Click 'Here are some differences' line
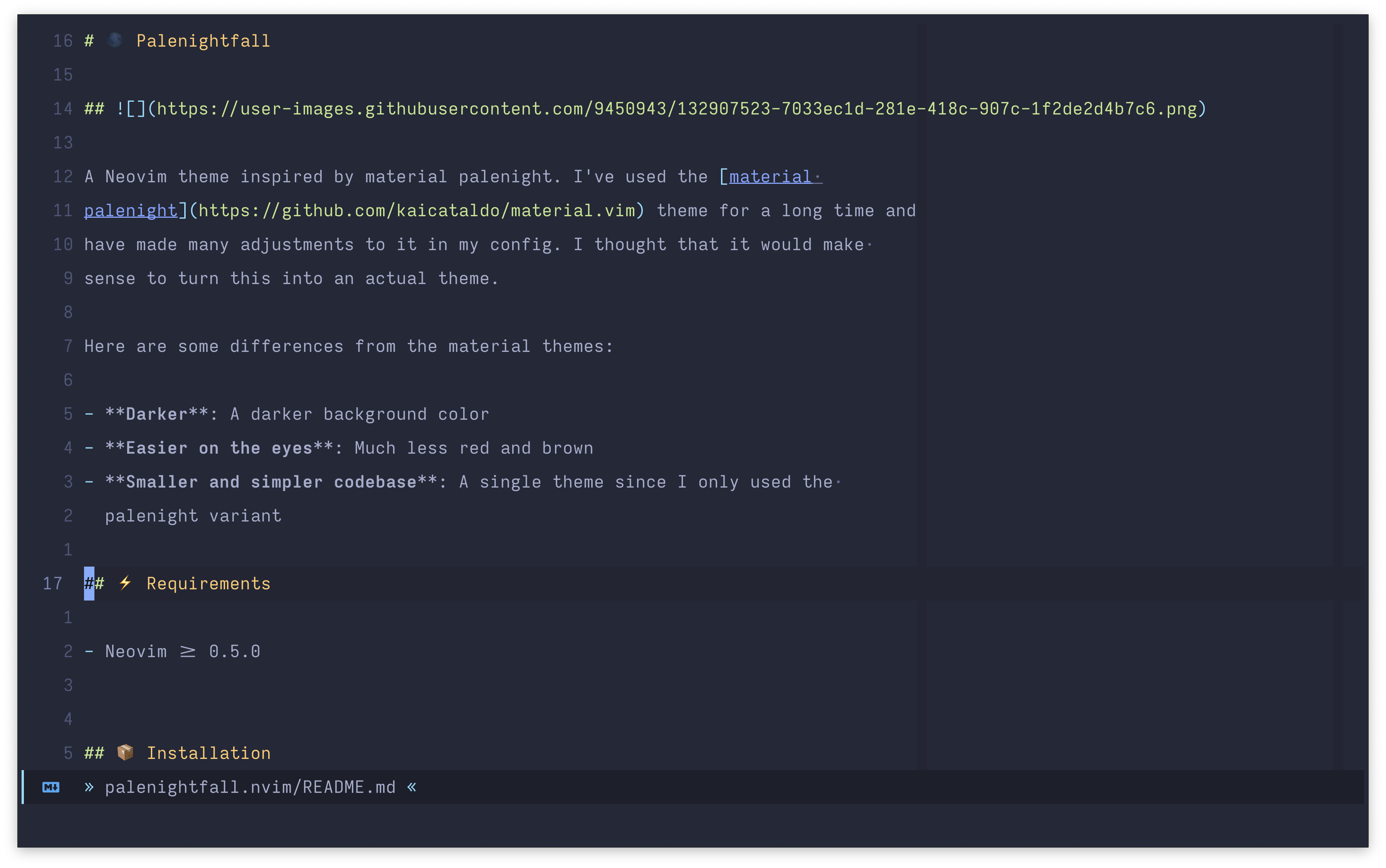The image size is (1386, 868). pos(349,347)
